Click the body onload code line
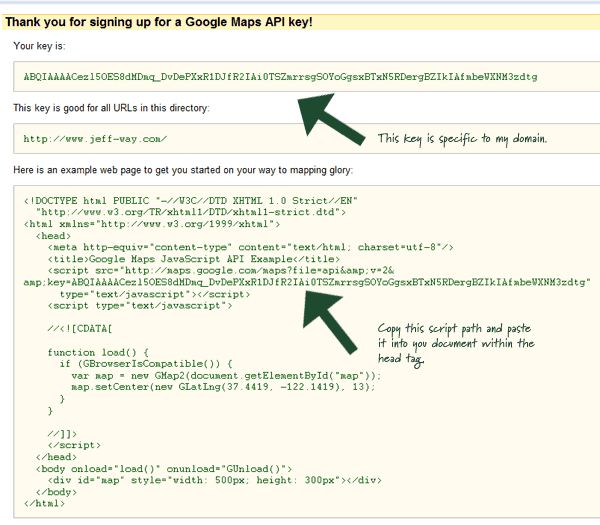Screen dimensions: 600x525 [164, 469]
